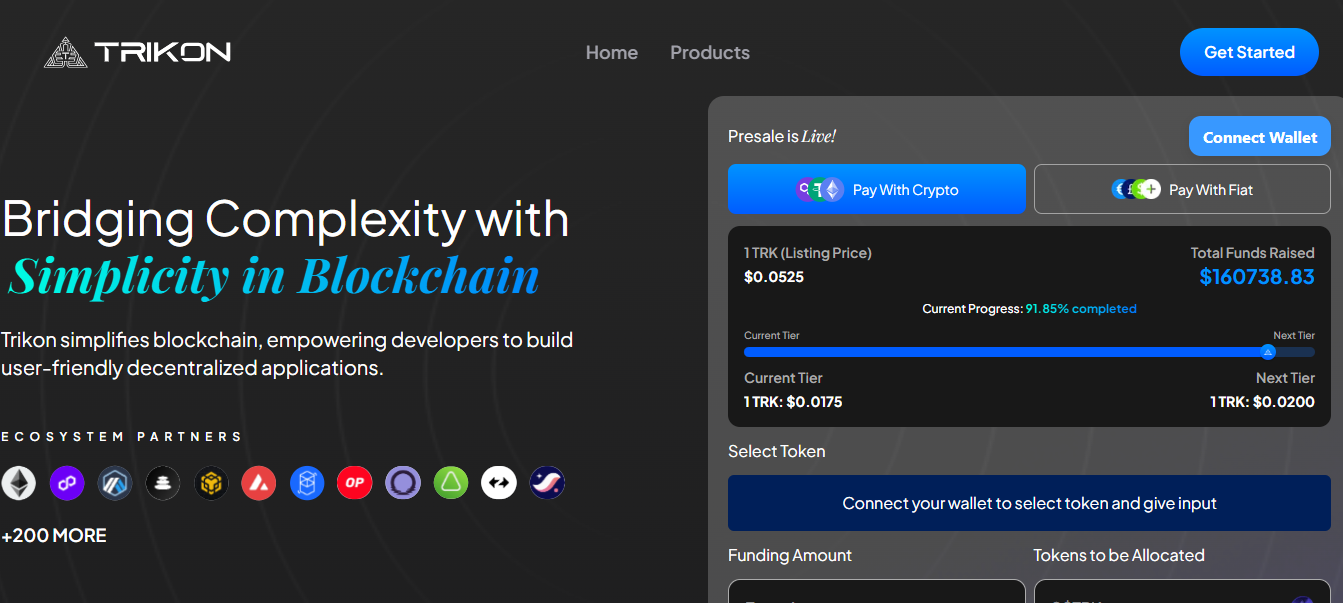Viewport: 1343px width, 603px height.
Task: Click the BNB Chain partner icon
Action: pyautogui.click(x=211, y=484)
